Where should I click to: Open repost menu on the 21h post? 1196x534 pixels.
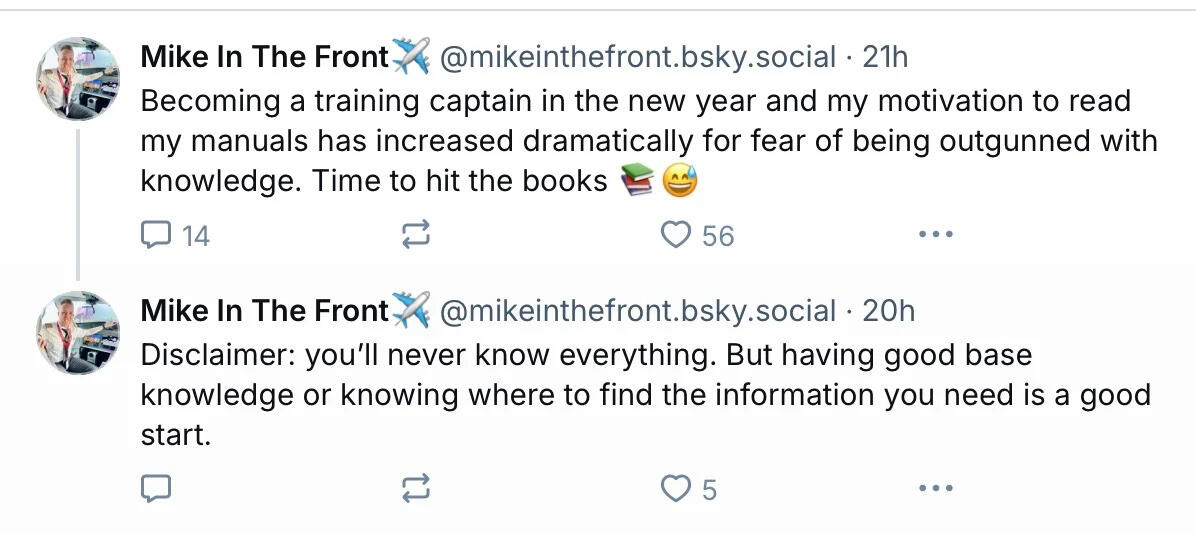415,235
